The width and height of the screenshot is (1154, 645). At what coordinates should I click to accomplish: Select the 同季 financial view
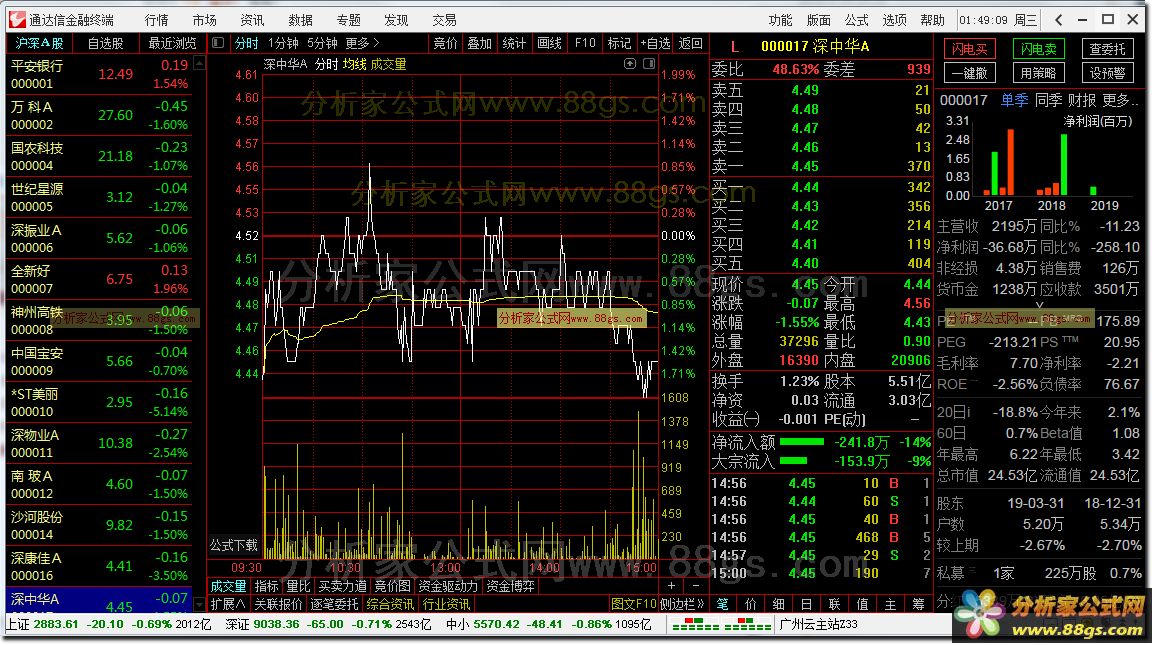[1048, 100]
